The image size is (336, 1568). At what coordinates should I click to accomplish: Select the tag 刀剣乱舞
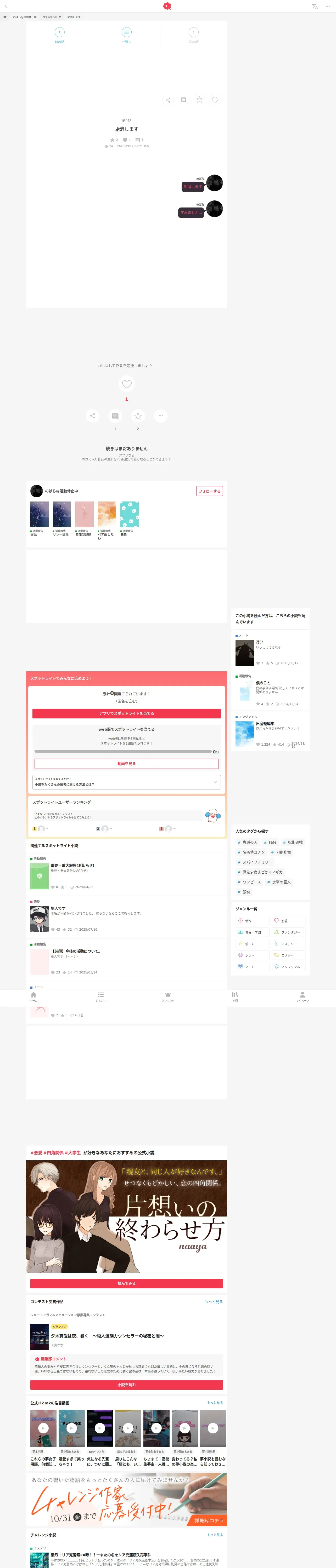[281, 852]
